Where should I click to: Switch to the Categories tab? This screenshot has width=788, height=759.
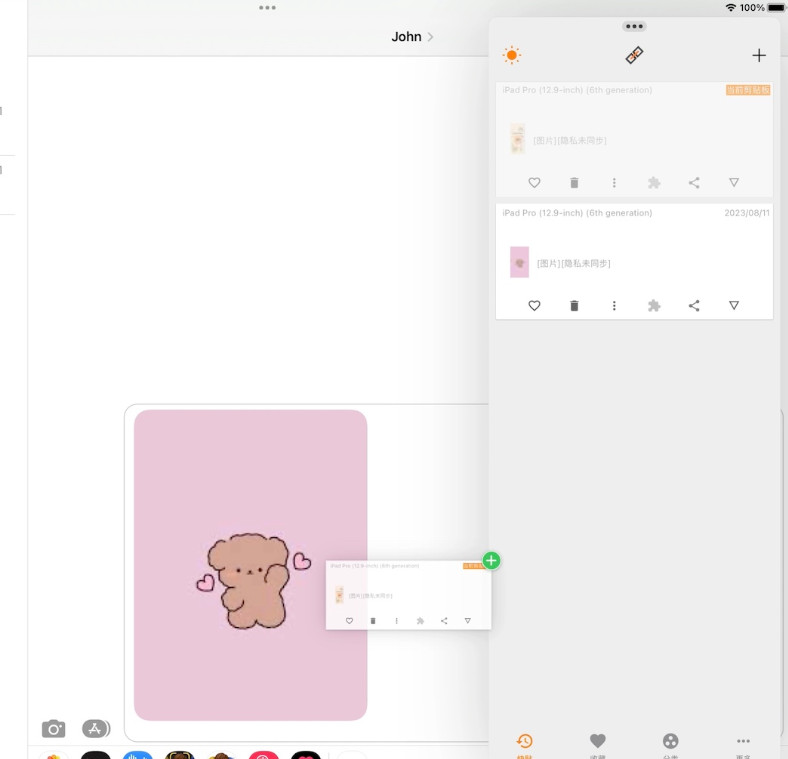(x=670, y=745)
